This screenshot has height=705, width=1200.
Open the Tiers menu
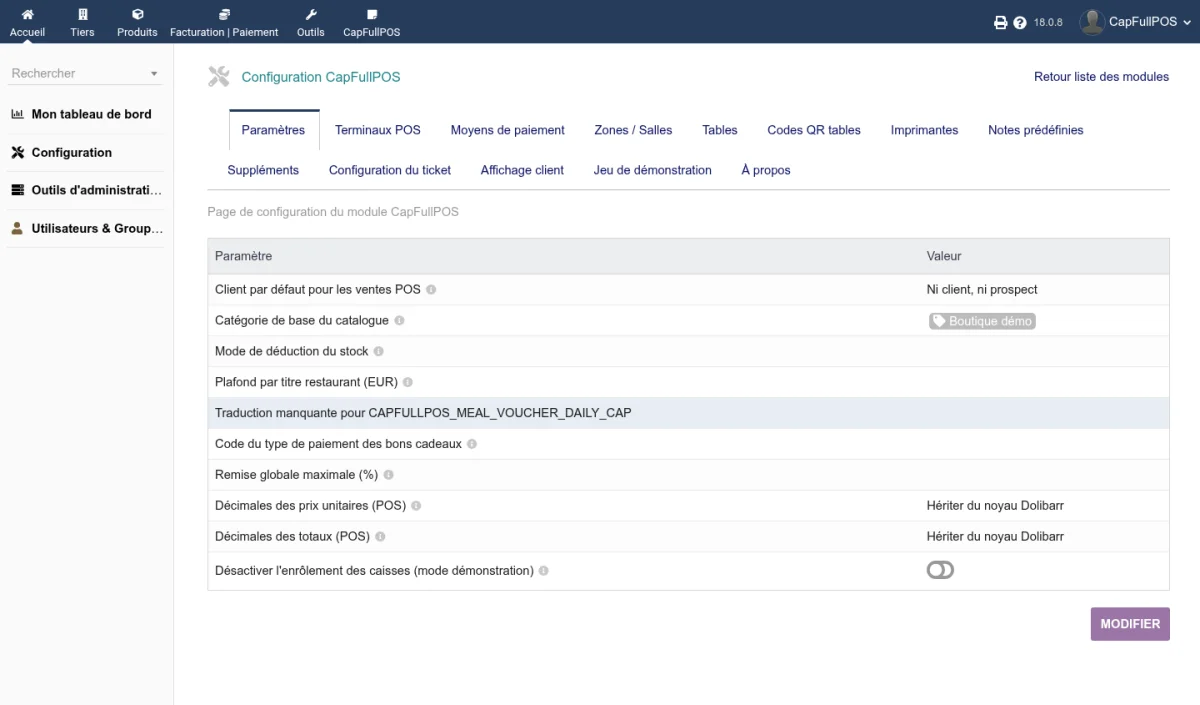pyautogui.click(x=82, y=22)
